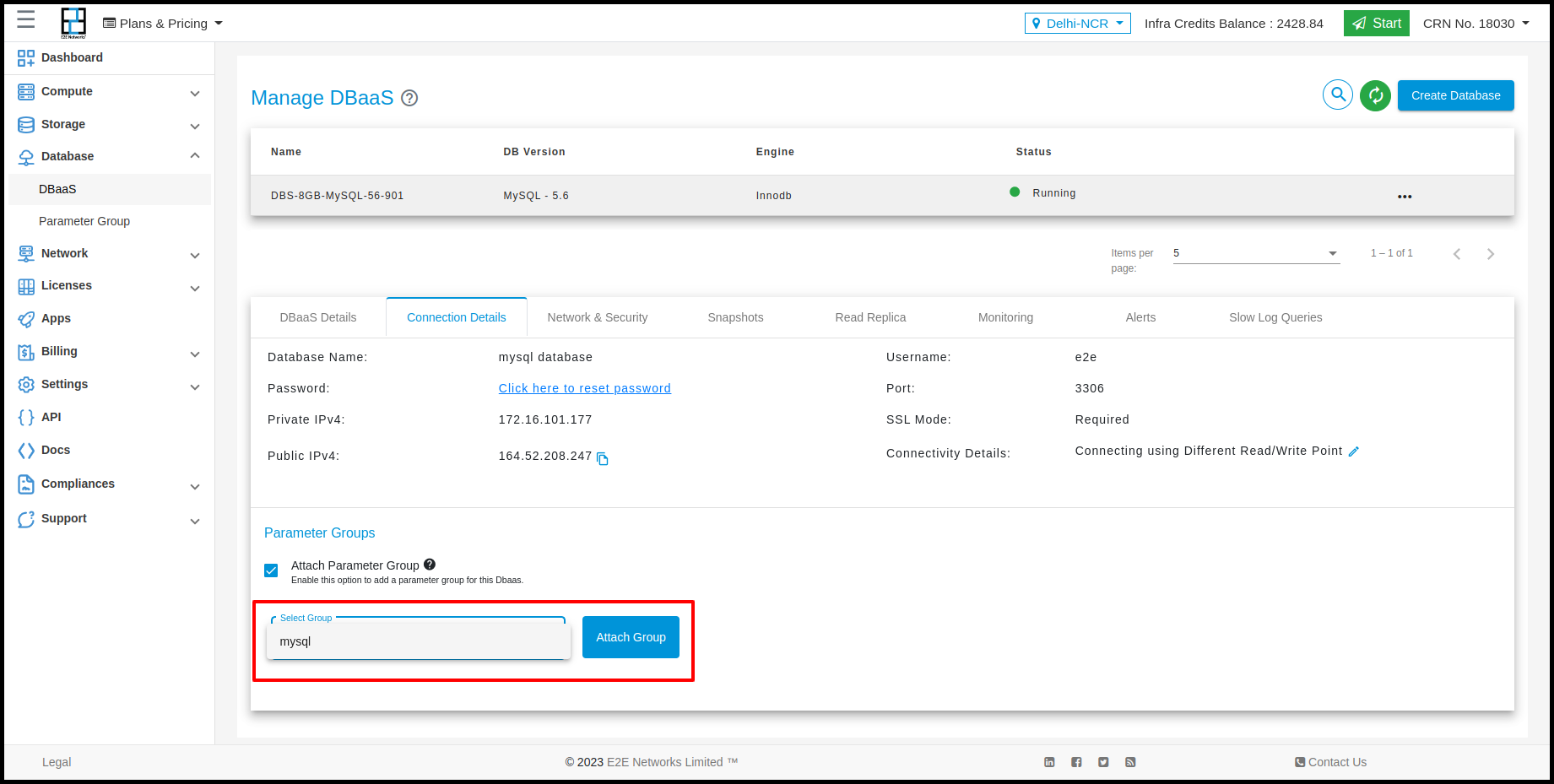Click the Licenses sidebar icon
Image resolution: width=1554 pixels, height=784 pixels.
26,286
